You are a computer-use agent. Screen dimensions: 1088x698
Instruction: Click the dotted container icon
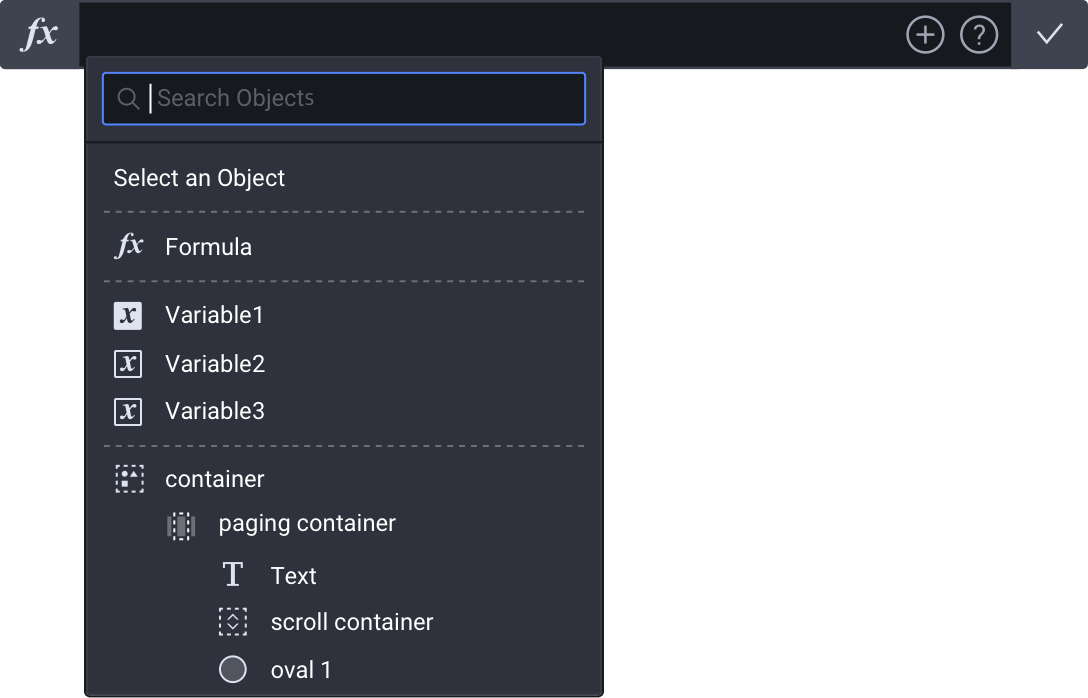click(x=129, y=479)
